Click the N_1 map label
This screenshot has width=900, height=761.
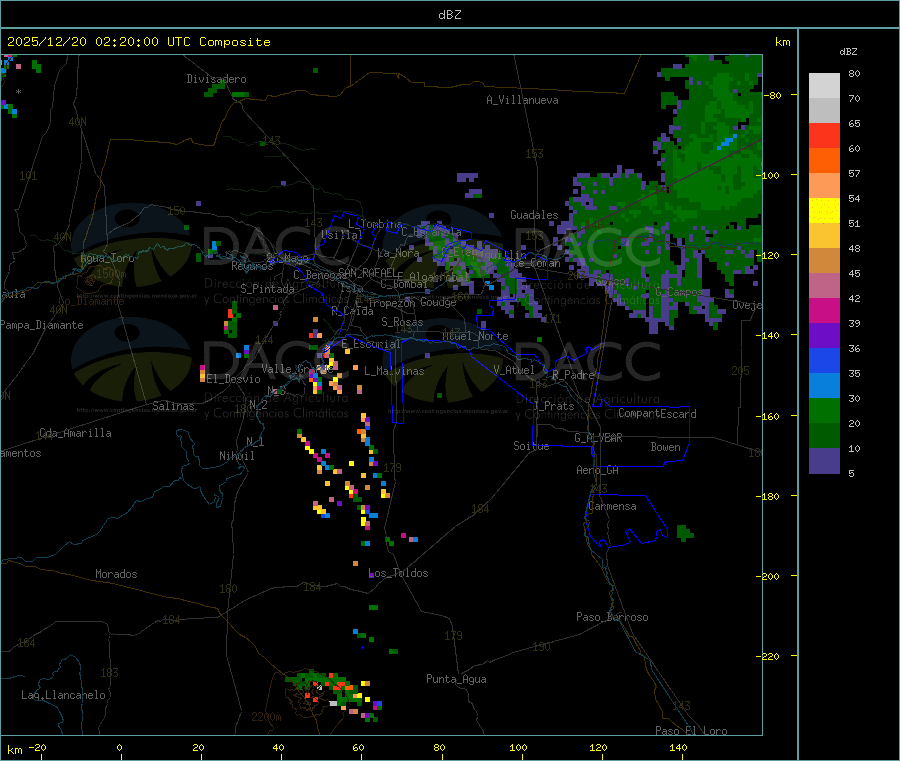255,441
